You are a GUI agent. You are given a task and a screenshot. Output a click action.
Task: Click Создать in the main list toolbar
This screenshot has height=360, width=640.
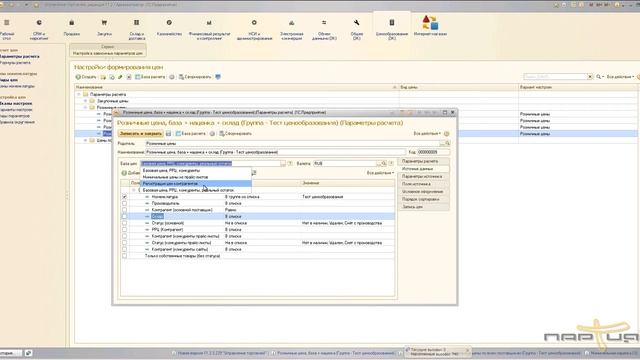tap(86, 77)
